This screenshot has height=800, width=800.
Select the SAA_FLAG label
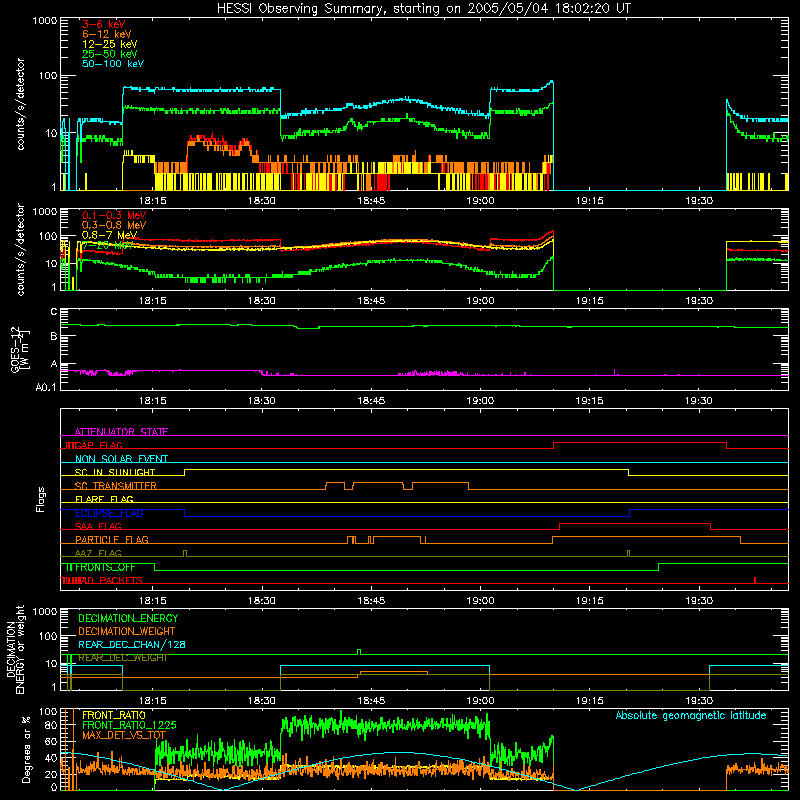(x=98, y=526)
